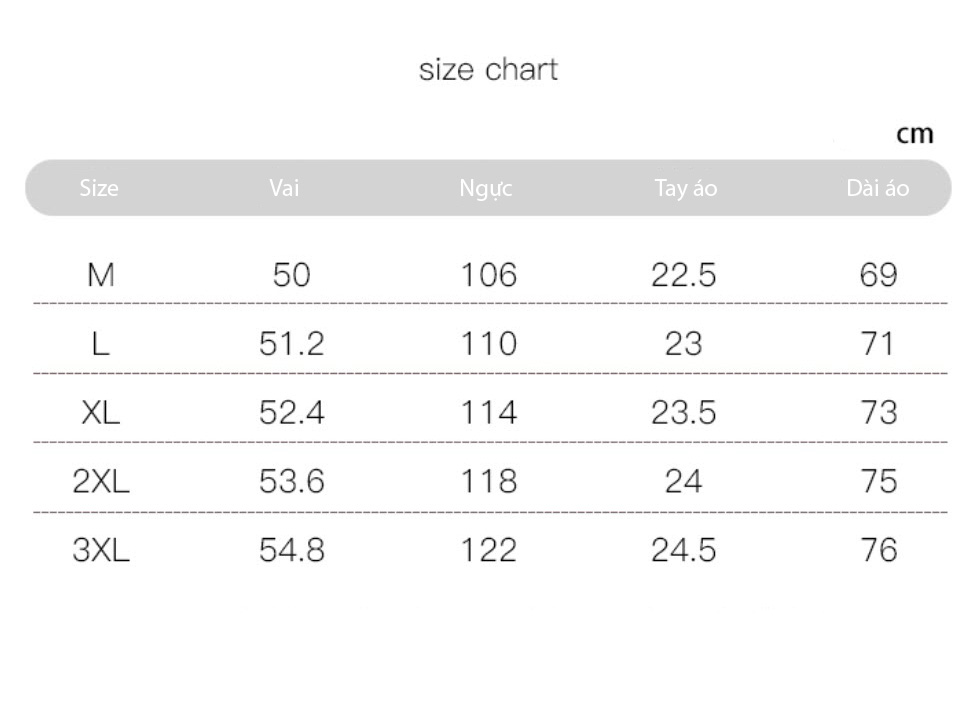This screenshot has height=728, width=973.
Task: Click shoulder value 51.2
Action: [292, 343]
